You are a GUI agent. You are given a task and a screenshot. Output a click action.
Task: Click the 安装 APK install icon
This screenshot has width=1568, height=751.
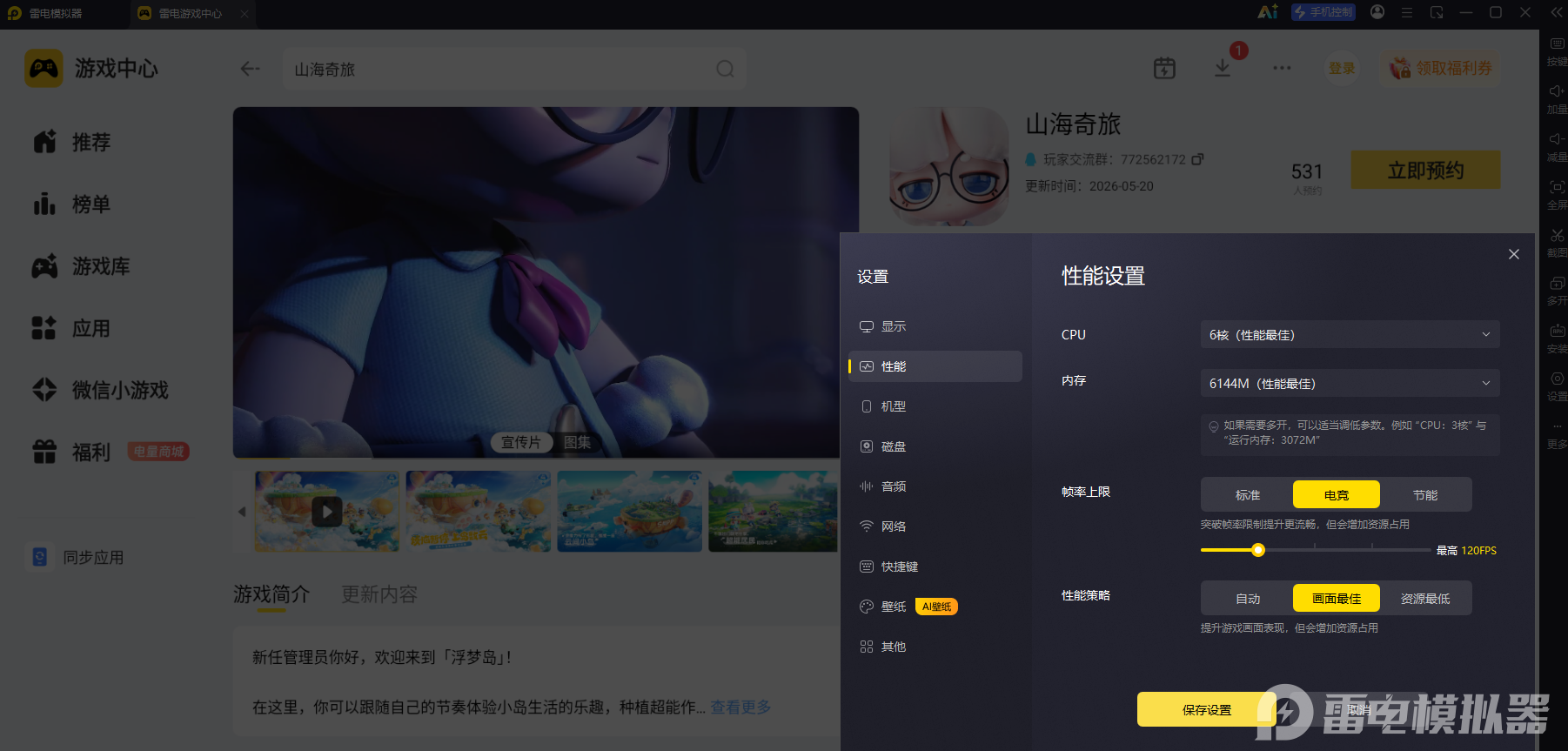coord(1557,339)
